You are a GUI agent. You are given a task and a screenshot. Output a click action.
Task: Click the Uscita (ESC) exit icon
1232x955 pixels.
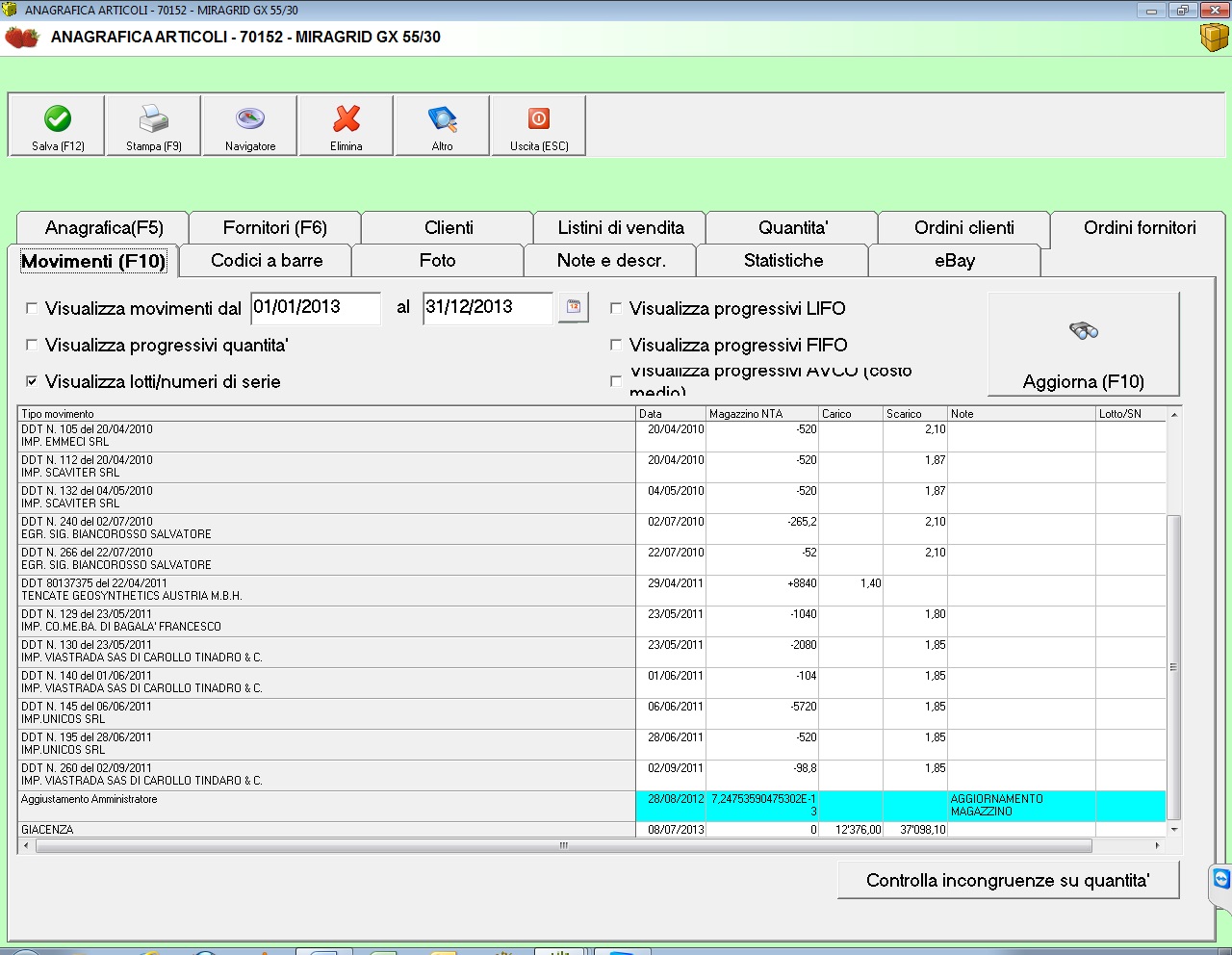tap(539, 119)
